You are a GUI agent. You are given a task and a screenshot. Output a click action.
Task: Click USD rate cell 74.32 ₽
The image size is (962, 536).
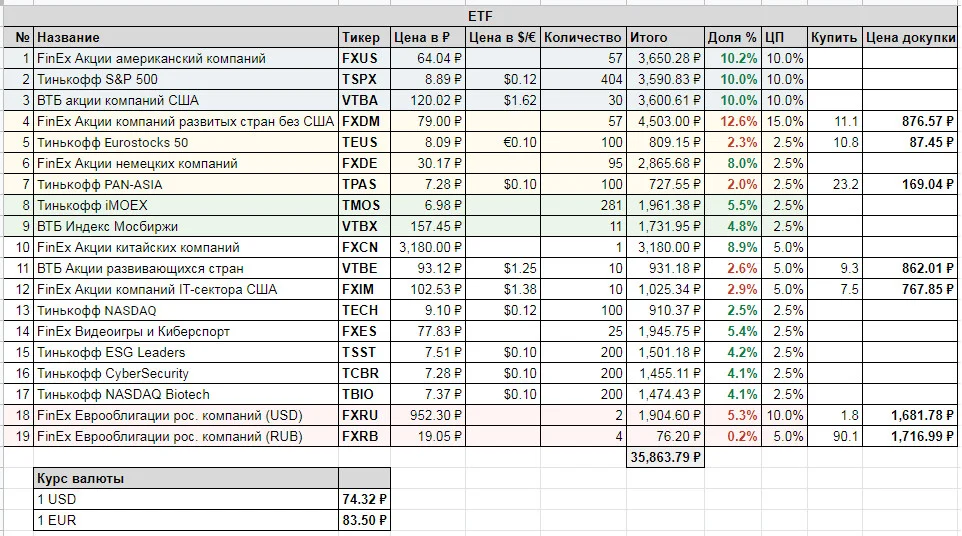tap(364, 499)
